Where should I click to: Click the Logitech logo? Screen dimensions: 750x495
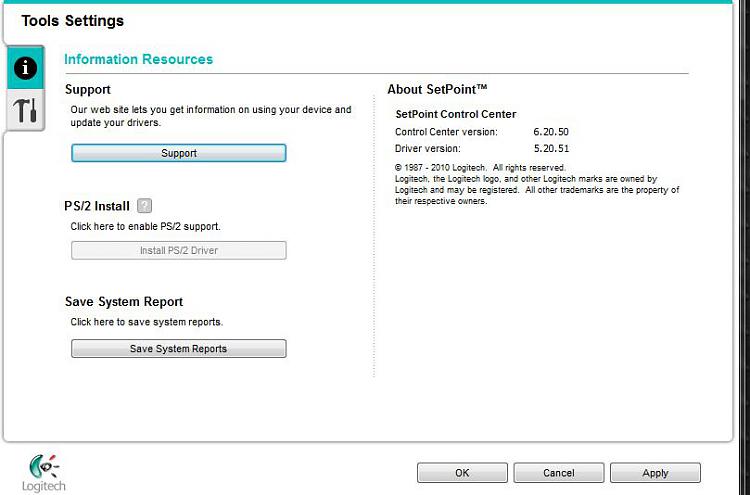tap(44, 473)
